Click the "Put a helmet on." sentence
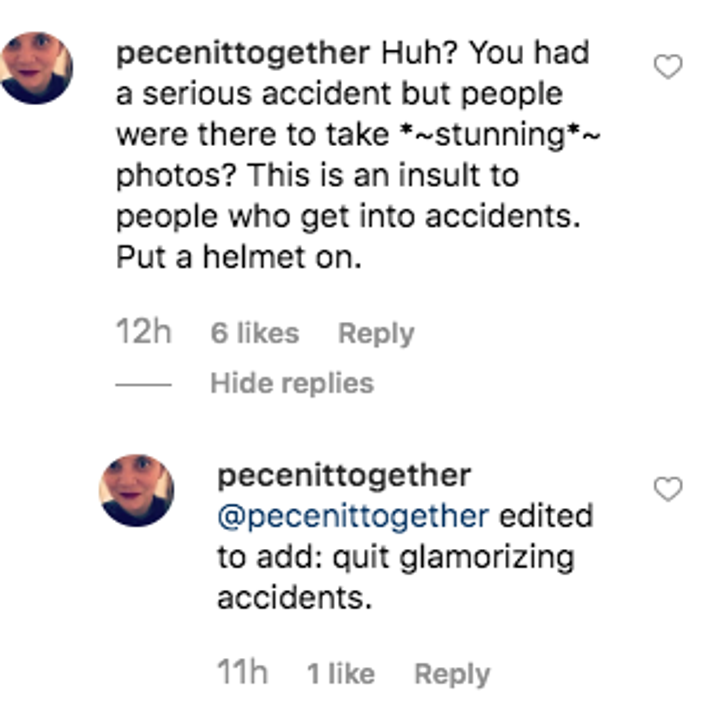 click(x=238, y=258)
